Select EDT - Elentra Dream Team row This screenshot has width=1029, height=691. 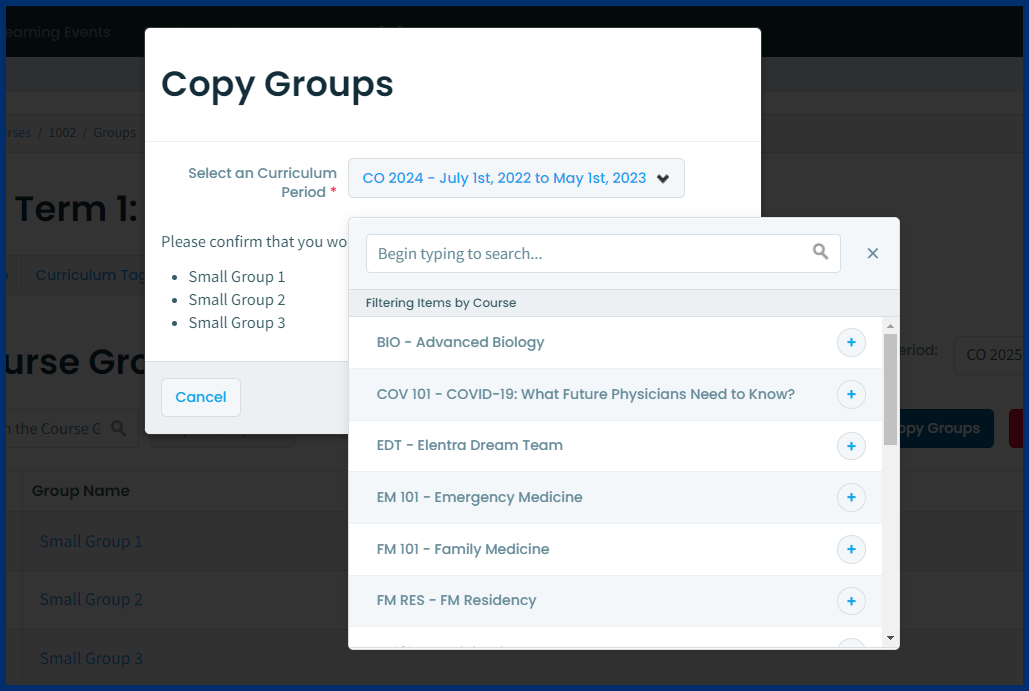click(x=615, y=446)
